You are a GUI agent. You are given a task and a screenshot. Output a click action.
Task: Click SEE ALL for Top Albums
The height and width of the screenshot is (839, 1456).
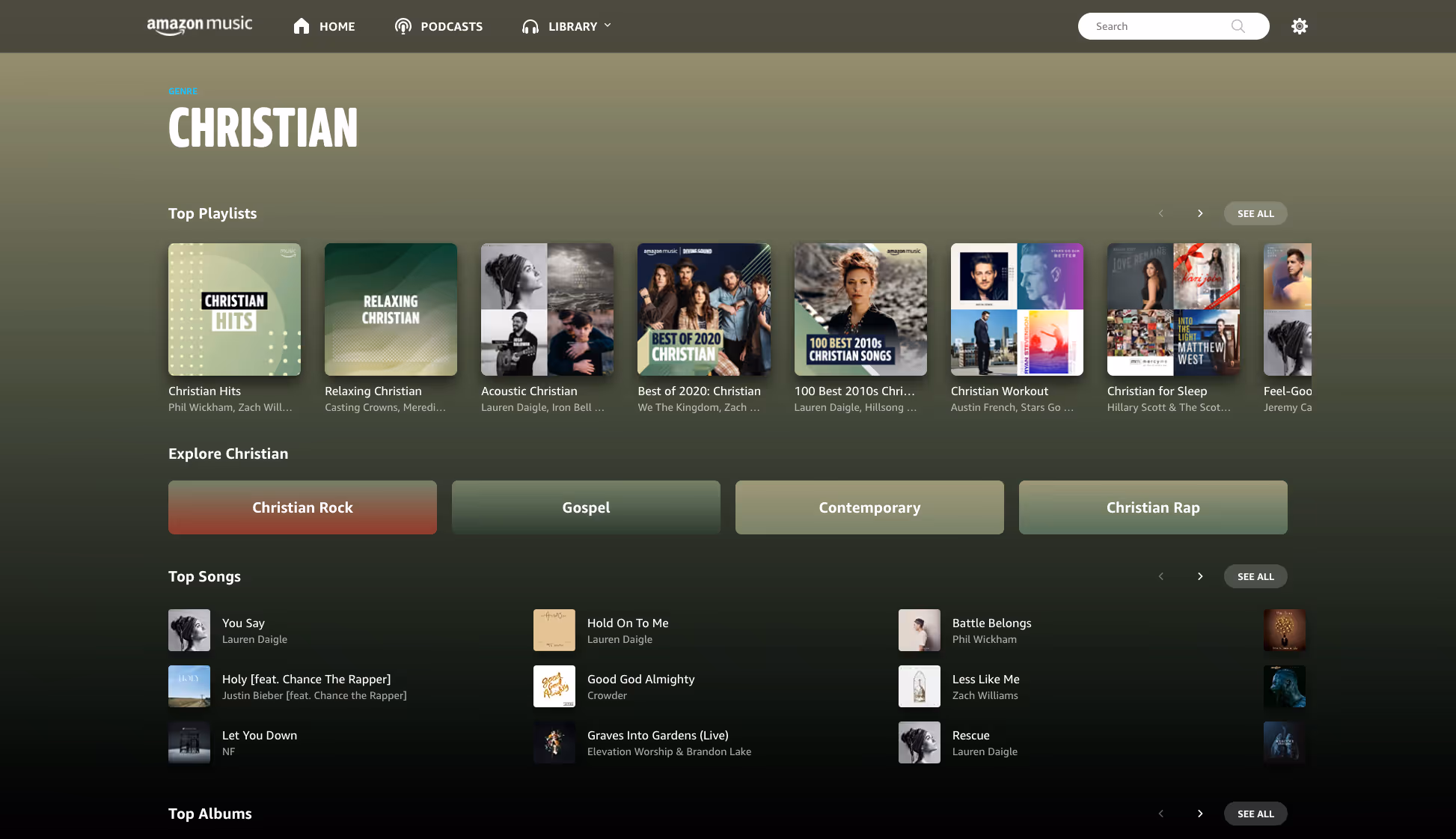tap(1255, 814)
